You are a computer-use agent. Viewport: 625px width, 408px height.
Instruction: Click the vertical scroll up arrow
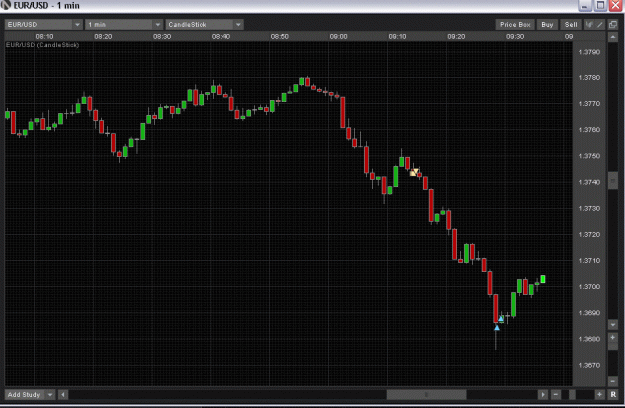pyautogui.click(x=613, y=37)
